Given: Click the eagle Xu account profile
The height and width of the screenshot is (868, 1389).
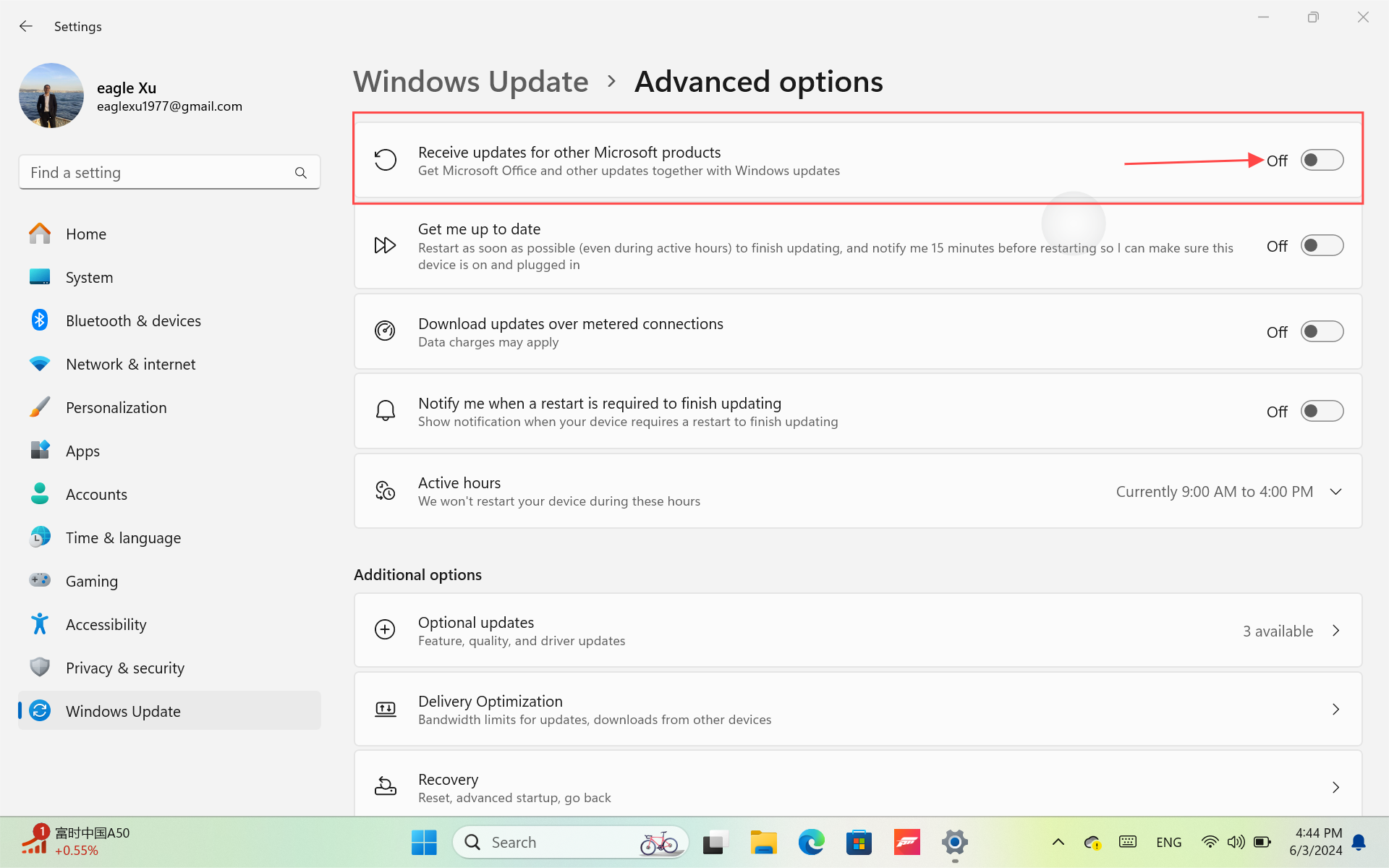Looking at the screenshot, I should pos(131,95).
